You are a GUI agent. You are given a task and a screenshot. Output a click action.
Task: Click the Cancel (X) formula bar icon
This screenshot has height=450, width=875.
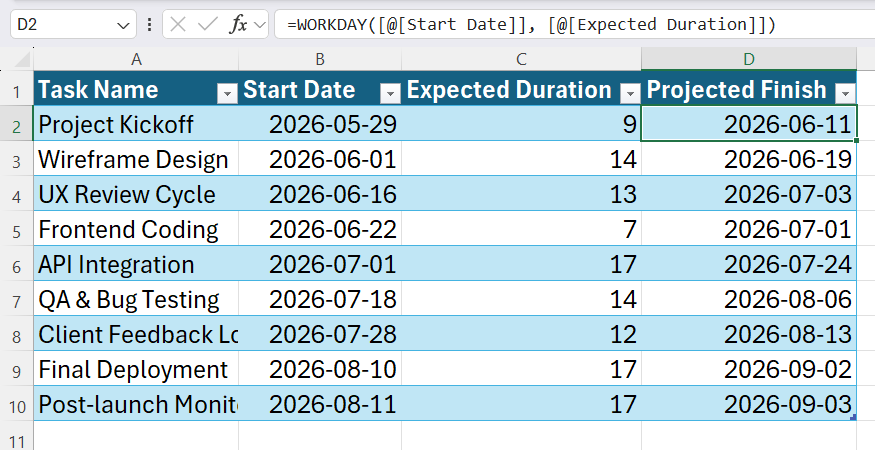pyautogui.click(x=177, y=25)
